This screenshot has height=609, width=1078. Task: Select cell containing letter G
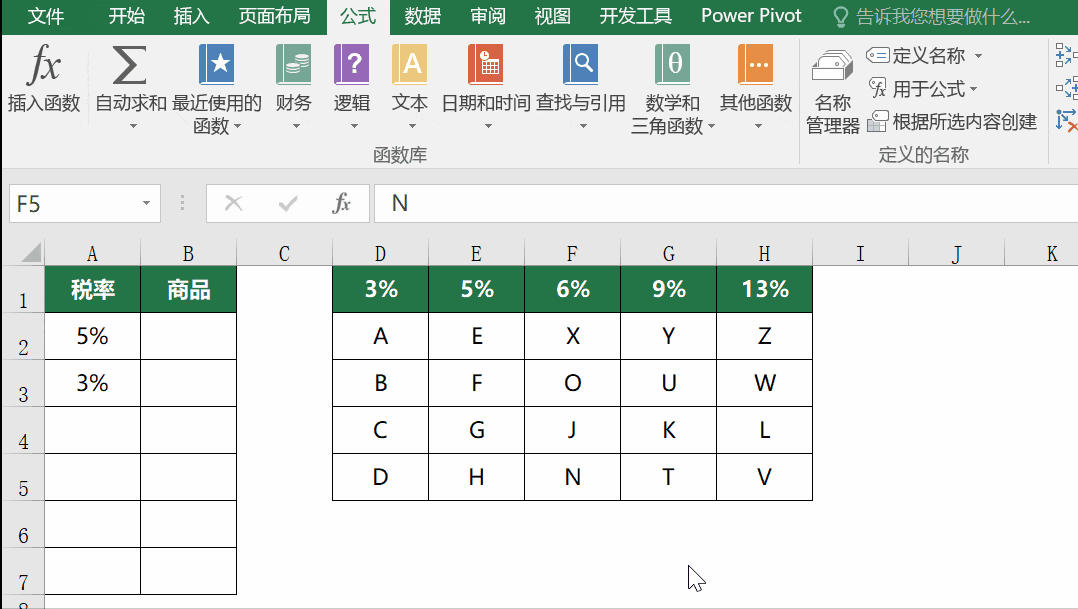pos(476,430)
